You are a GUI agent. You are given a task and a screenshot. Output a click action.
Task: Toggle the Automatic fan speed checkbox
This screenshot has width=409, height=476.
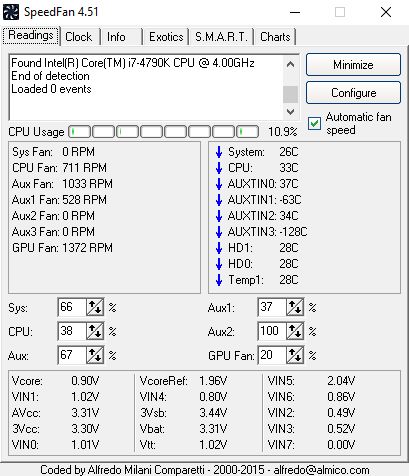pos(314,123)
